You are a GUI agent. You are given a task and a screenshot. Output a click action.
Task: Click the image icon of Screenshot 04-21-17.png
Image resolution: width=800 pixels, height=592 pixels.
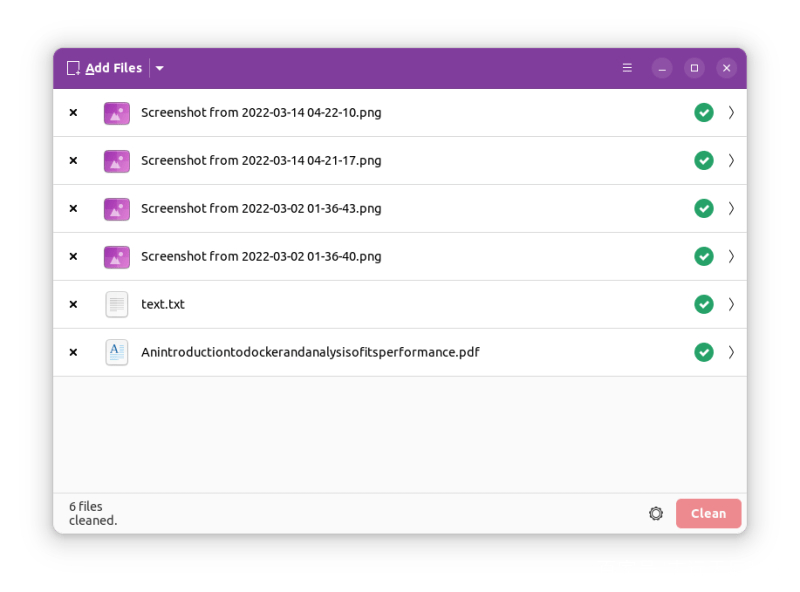117,161
